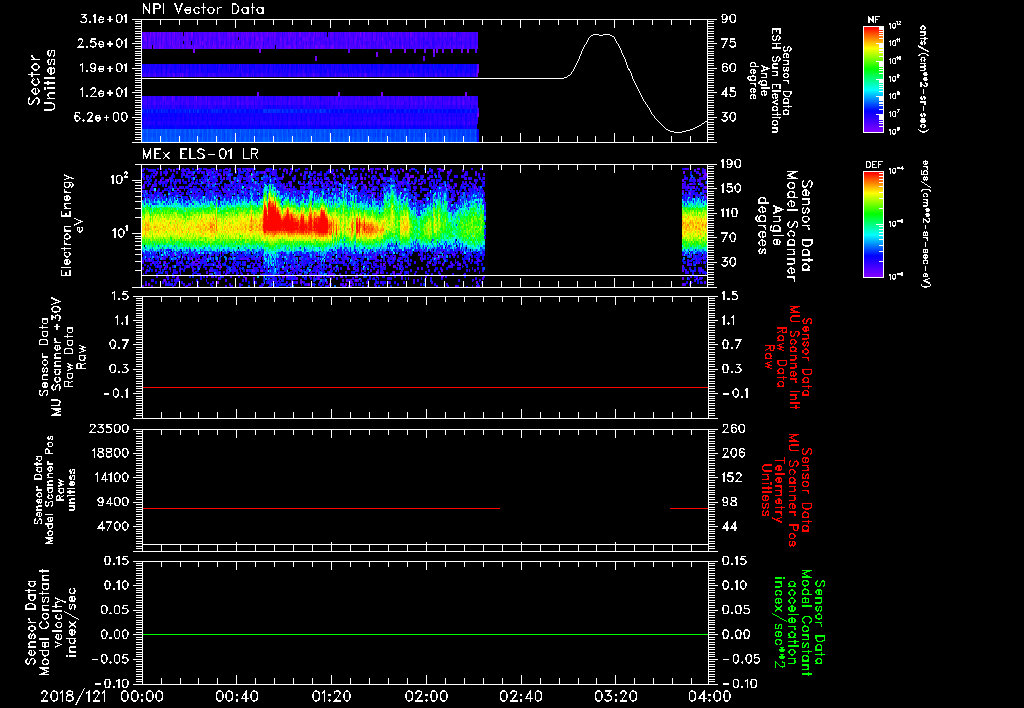
Task: Click the "4700" scanner position tick label
Action: coord(113,526)
